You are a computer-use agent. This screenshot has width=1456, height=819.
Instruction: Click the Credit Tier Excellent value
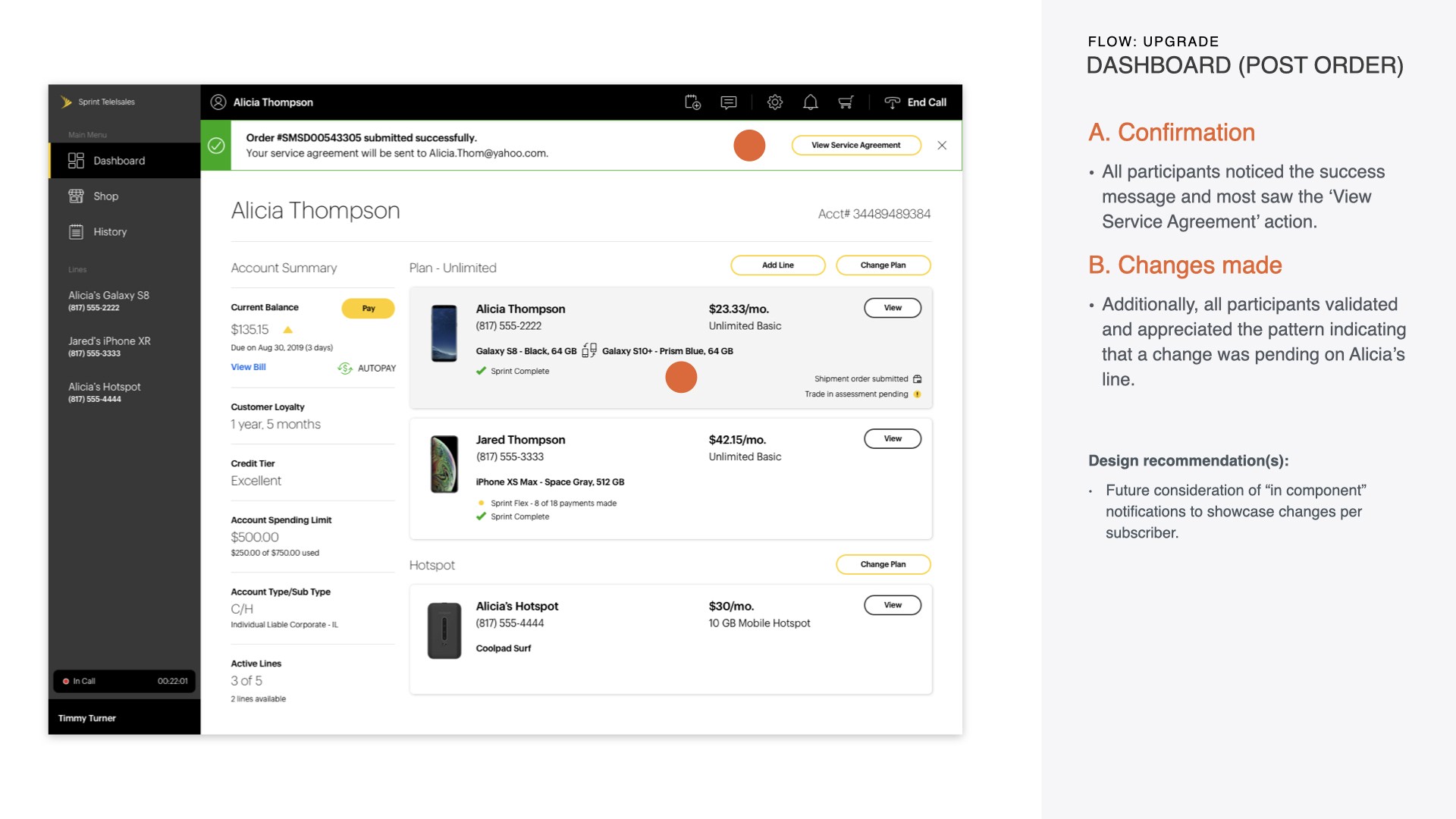pos(256,481)
